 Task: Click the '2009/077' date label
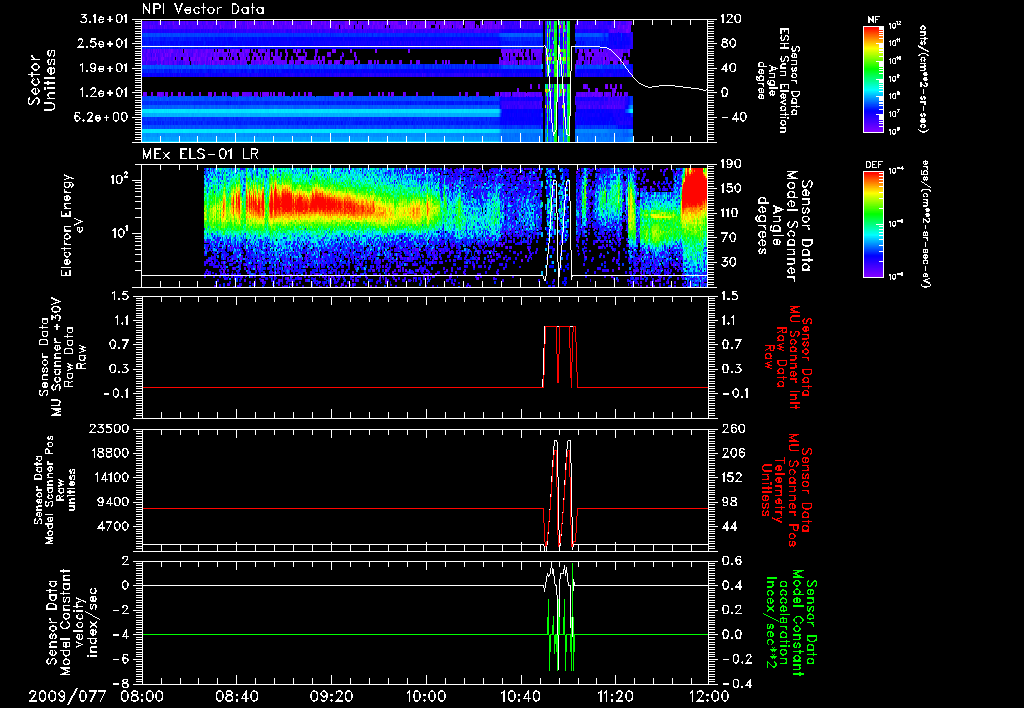tap(67, 696)
